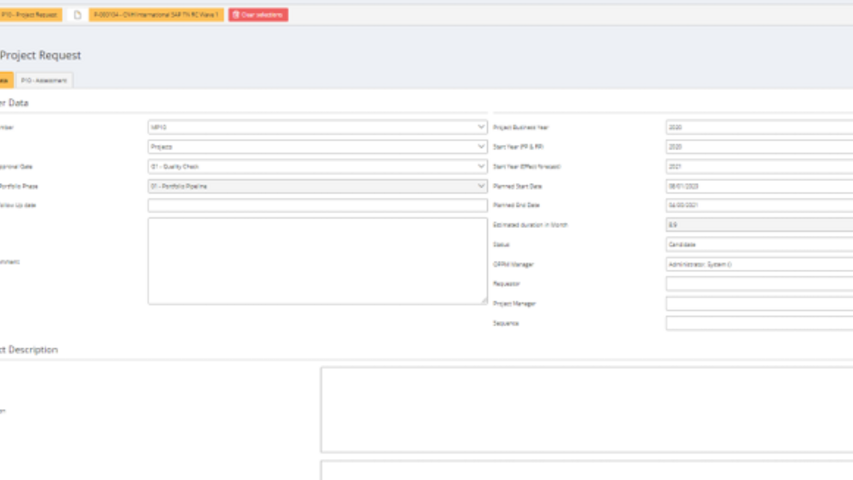The height and width of the screenshot is (480, 853).
Task: Open the P10 - Project Request breadcrumb
Action: pyautogui.click(x=30, y=15)
